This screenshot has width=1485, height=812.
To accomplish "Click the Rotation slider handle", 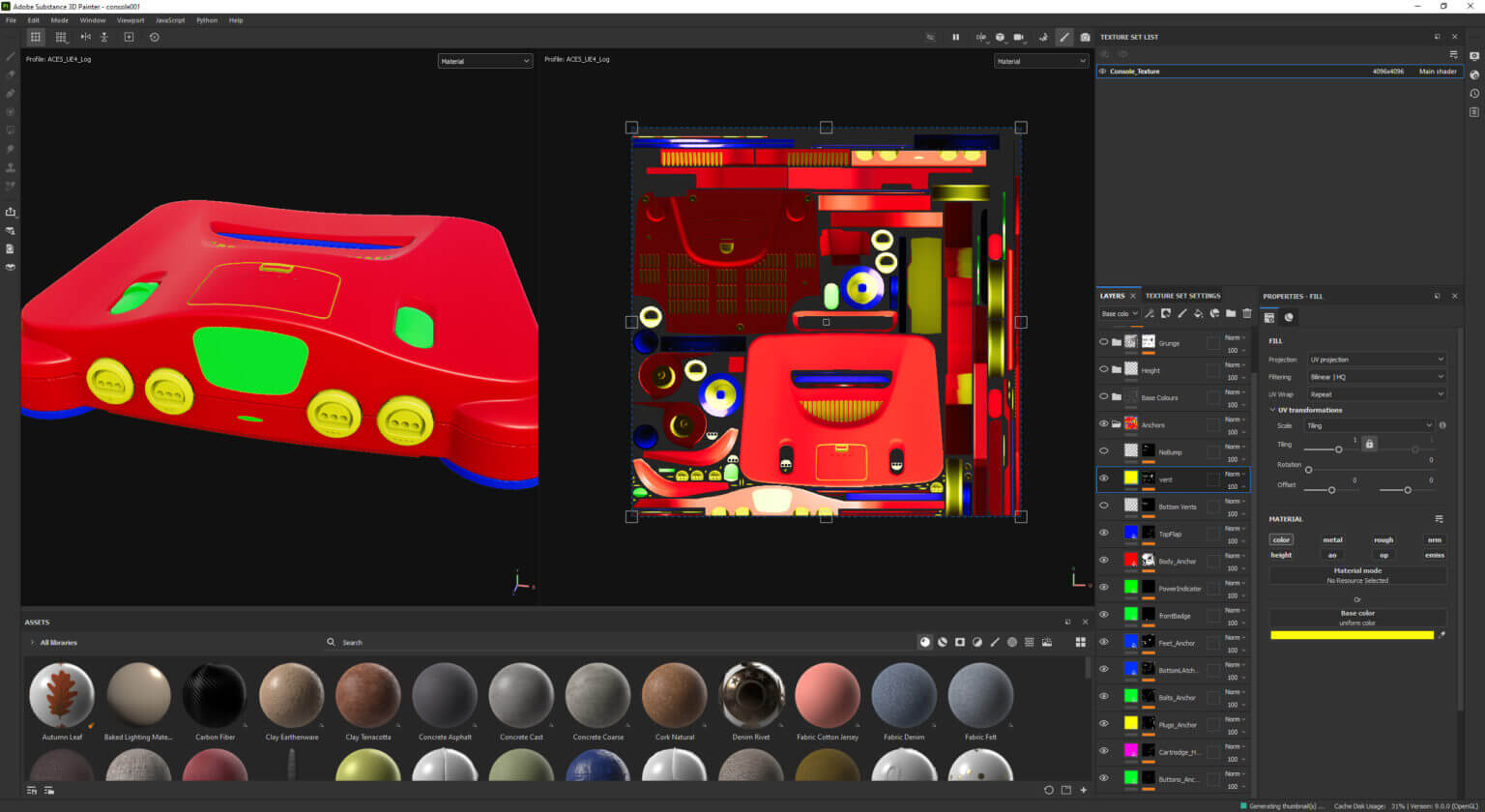I will pos(1308,470).
